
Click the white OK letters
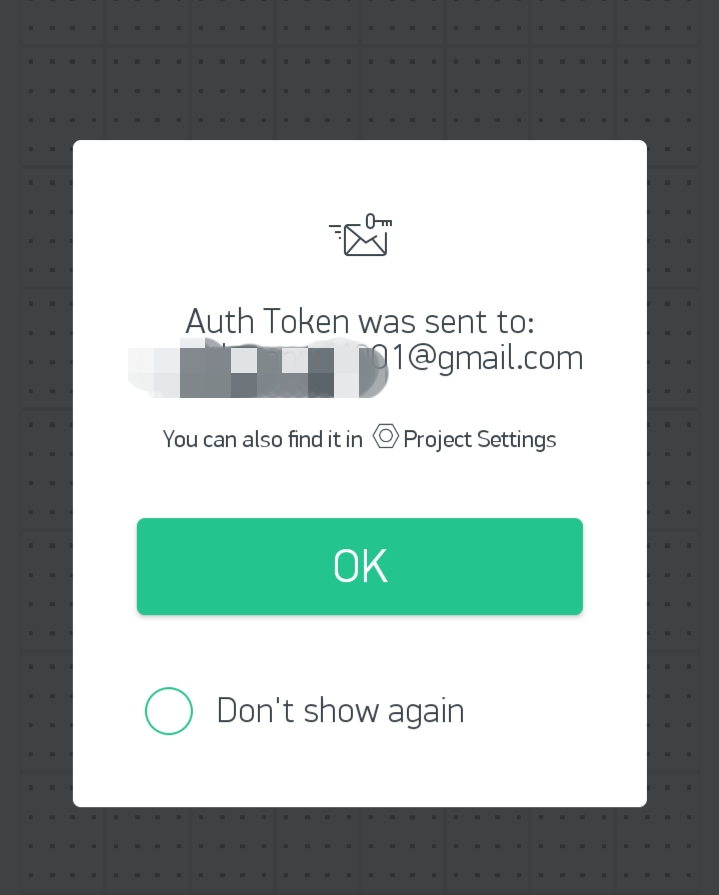coord(360,566)
